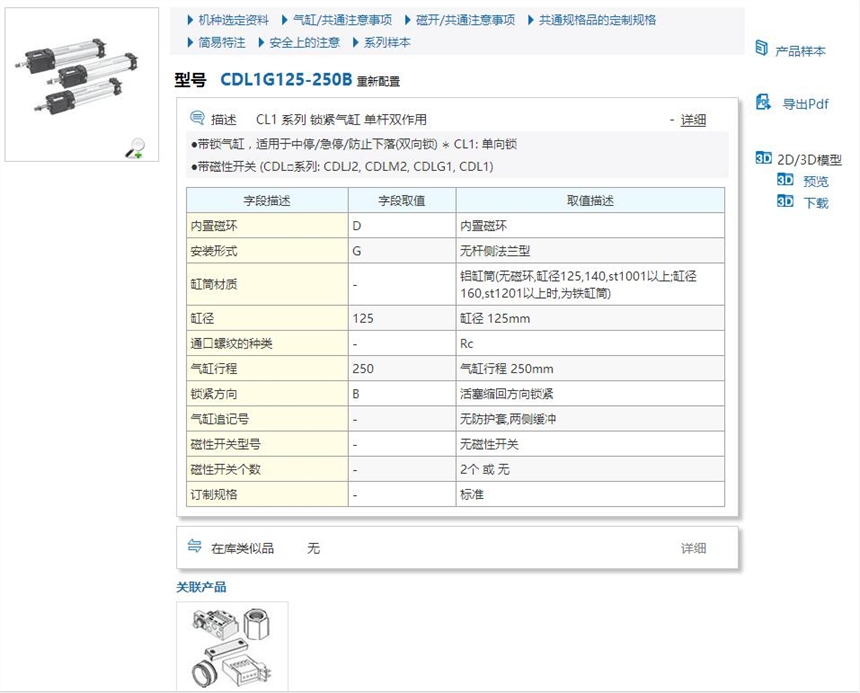The height and width of the screenshot is (693, 860).
Task: Open the 机种选定资料 link
Action: [x=233, y=20]
